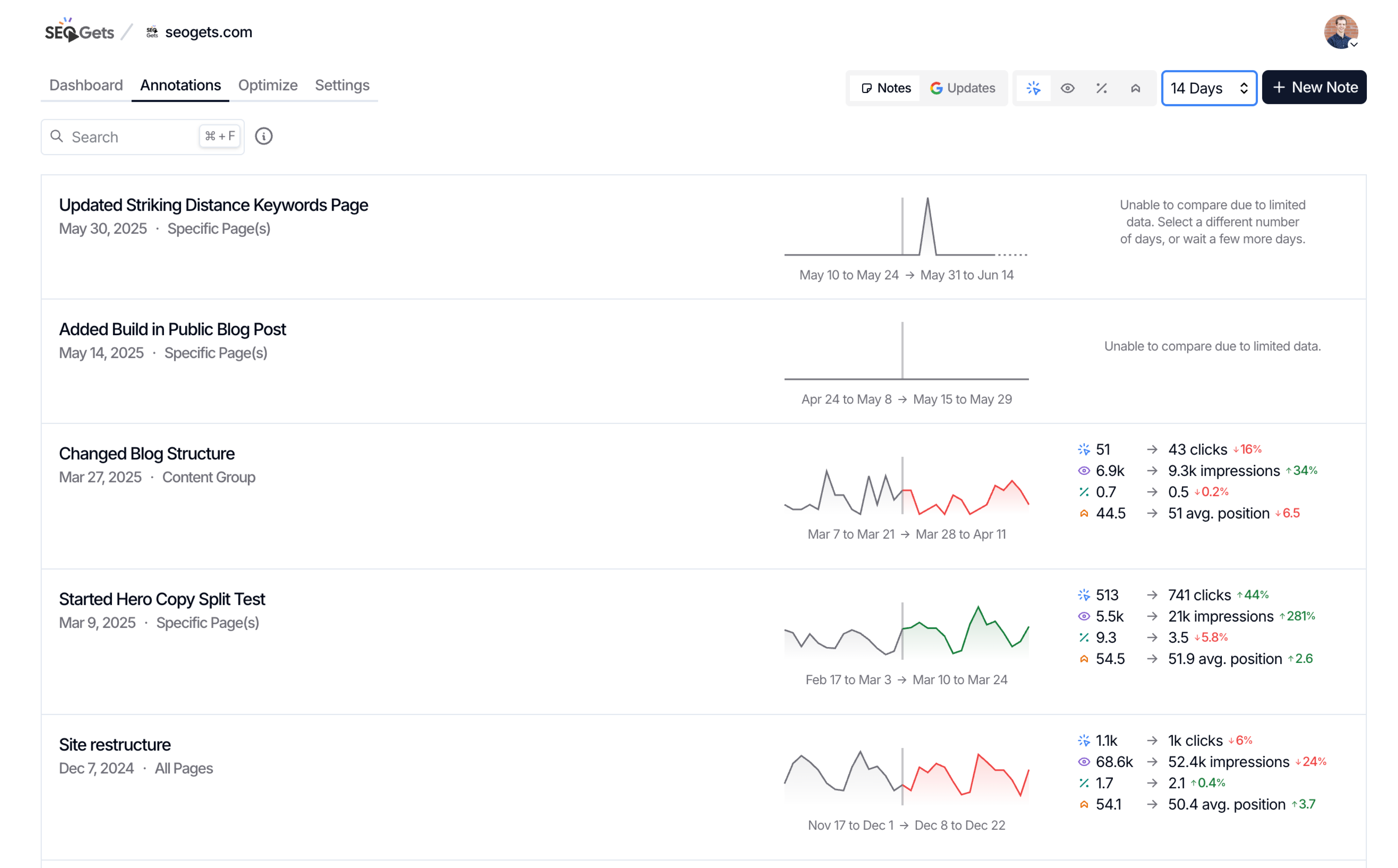This screenshot has width=1398, height=868.
Task: Click the search magnifier icon
Action: pyautogui.click(x=56, y=136)
